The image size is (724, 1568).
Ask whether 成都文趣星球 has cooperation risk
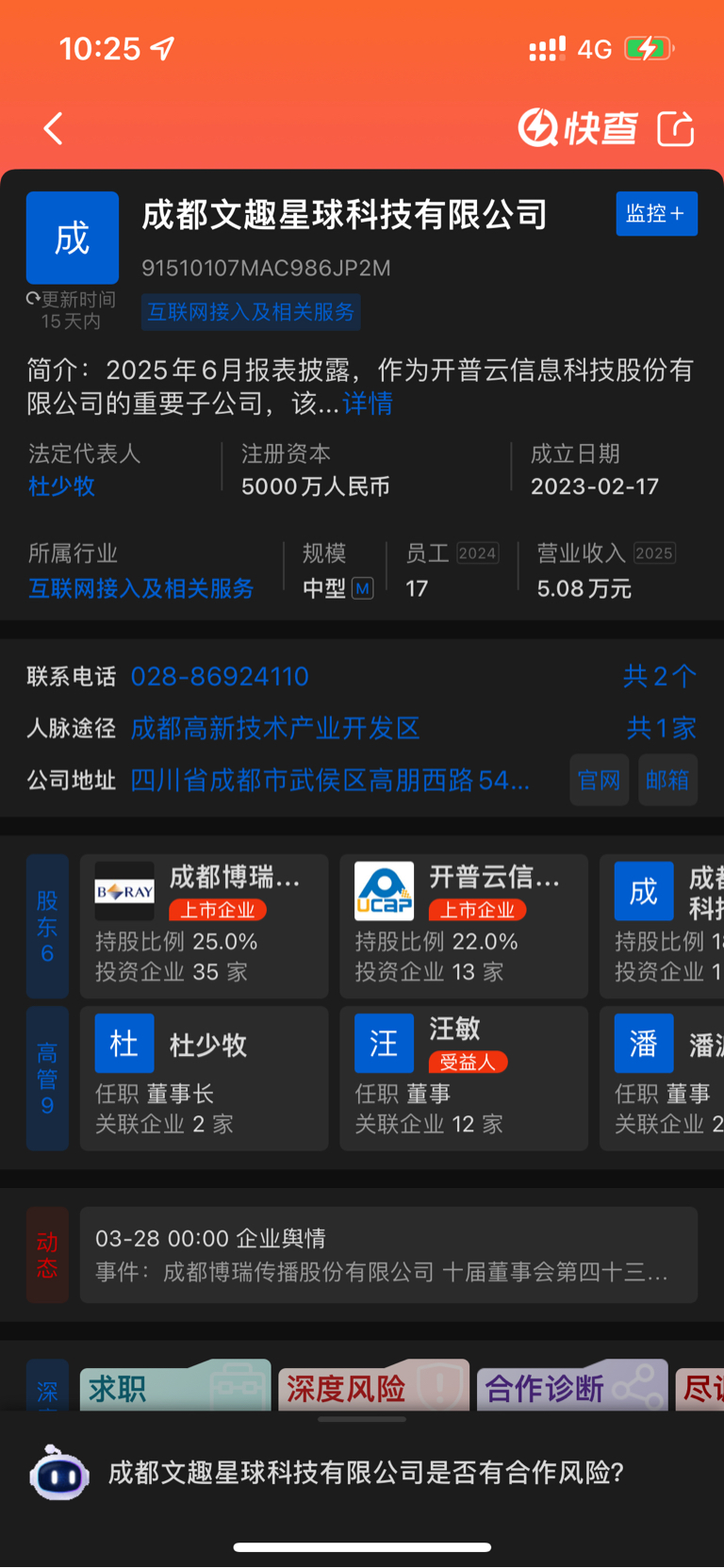(x=366, y=1473)
